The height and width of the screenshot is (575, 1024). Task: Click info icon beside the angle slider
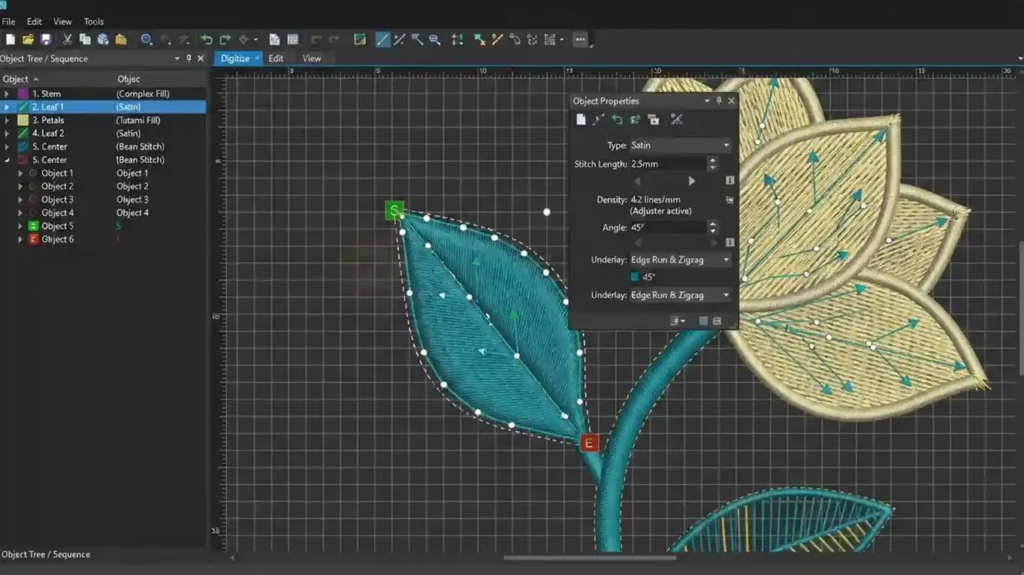point(729,242)
